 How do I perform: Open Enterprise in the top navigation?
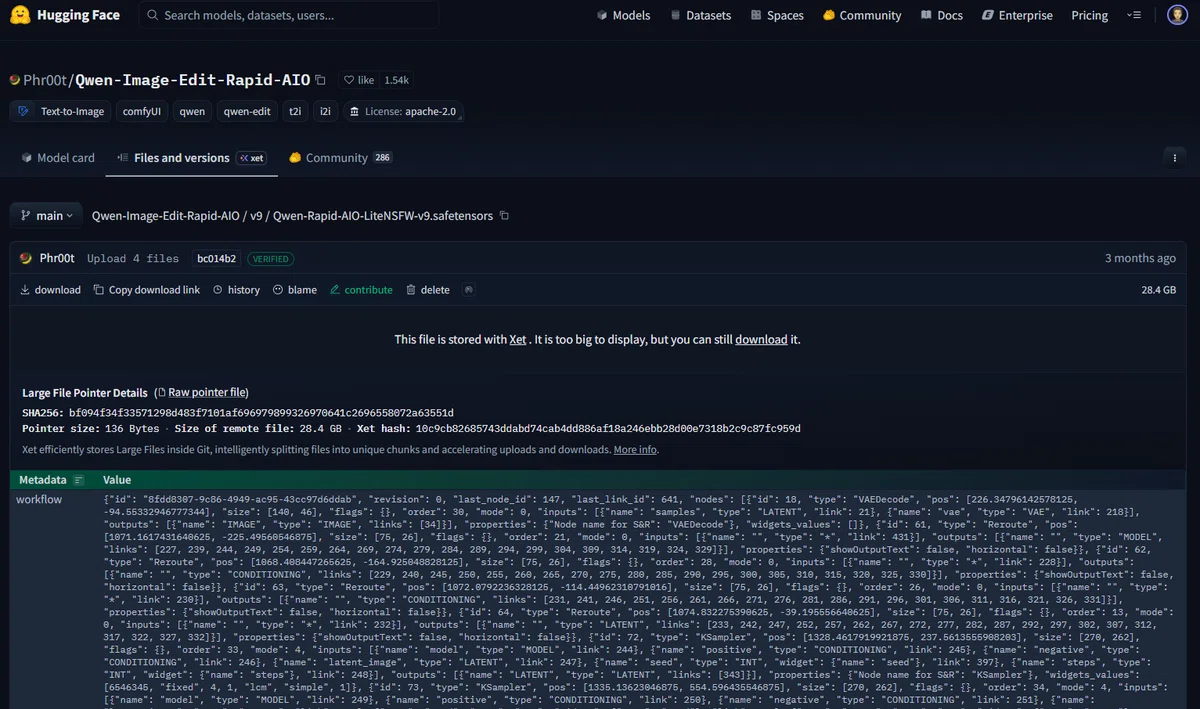[x=1017, y=15]
